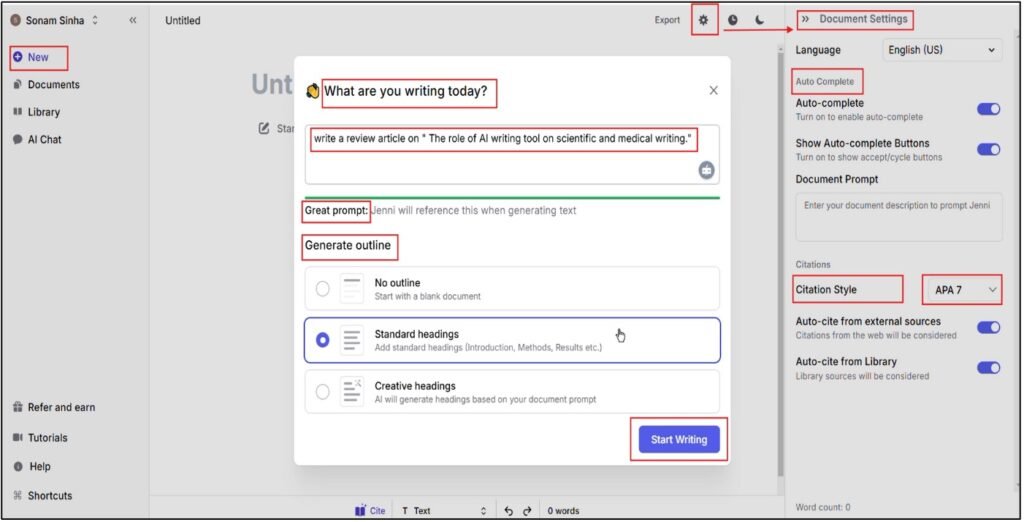The height and width of the screenshot is (522, 1024).
Task: Select the No outline radio option
Action: [323, 288]
